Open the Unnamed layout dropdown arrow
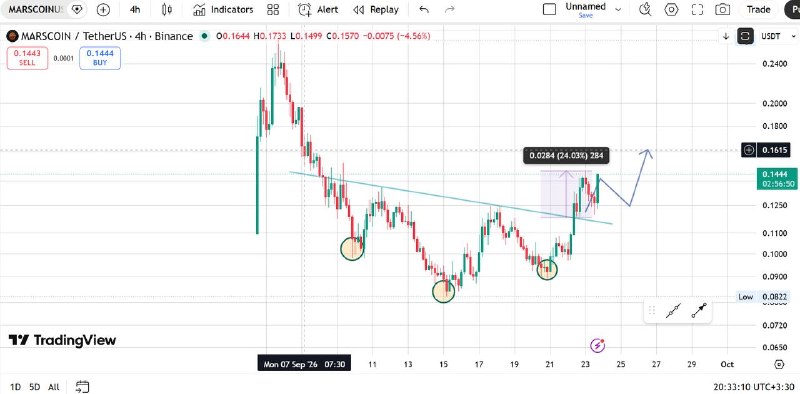 tap(619, 9)
